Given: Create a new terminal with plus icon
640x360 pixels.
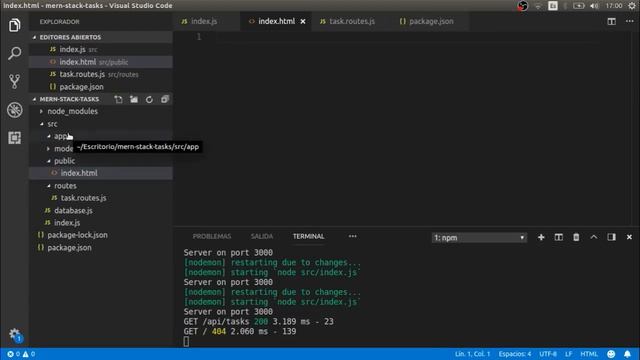Looking at the screenshot, I should (541, 237).
